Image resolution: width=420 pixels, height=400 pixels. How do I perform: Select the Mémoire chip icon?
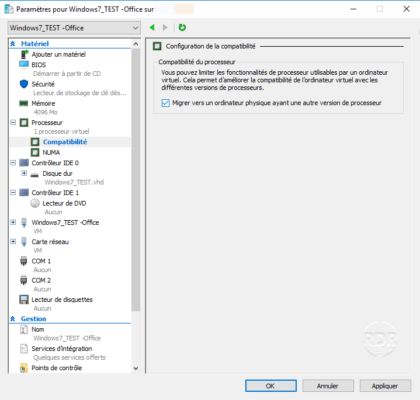click(24, 103)
